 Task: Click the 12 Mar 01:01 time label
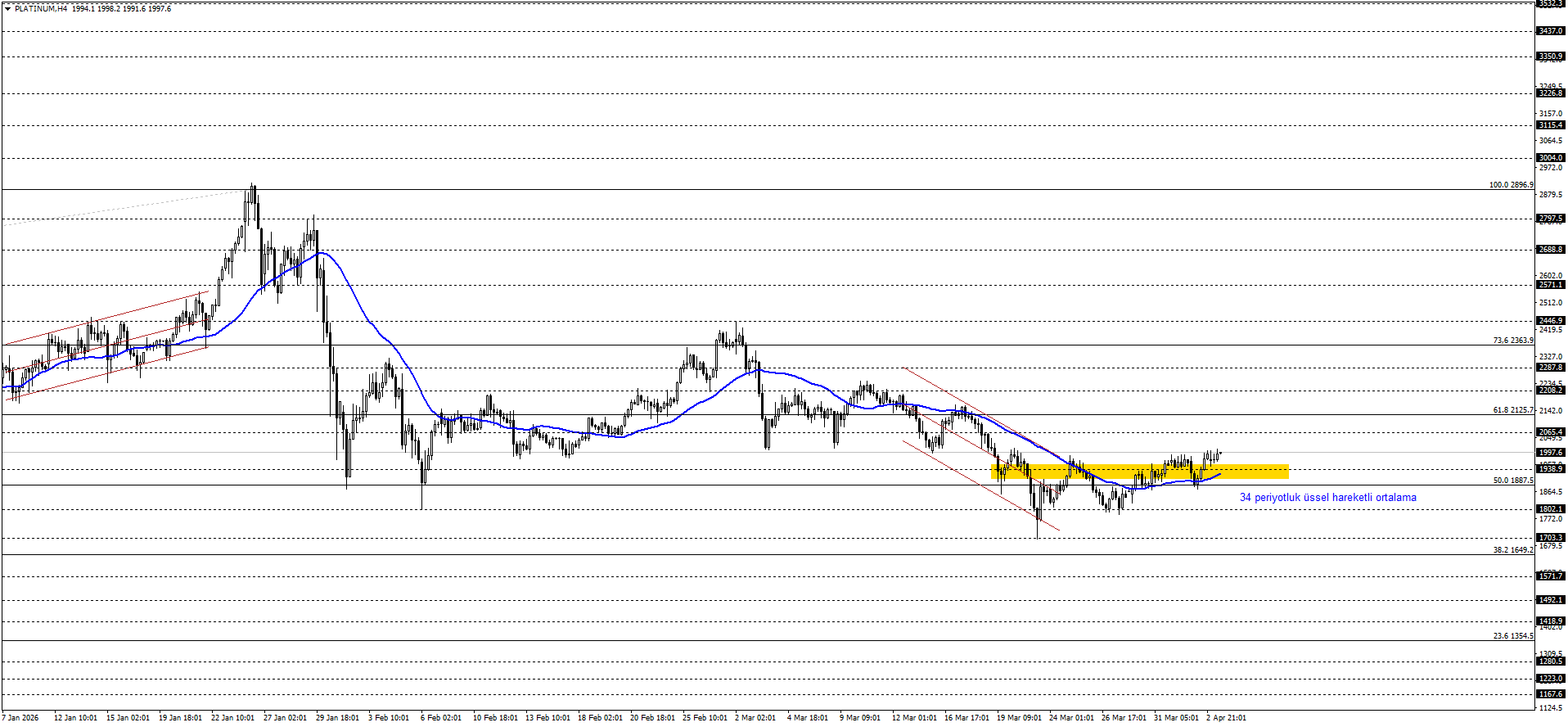(914, 718)
